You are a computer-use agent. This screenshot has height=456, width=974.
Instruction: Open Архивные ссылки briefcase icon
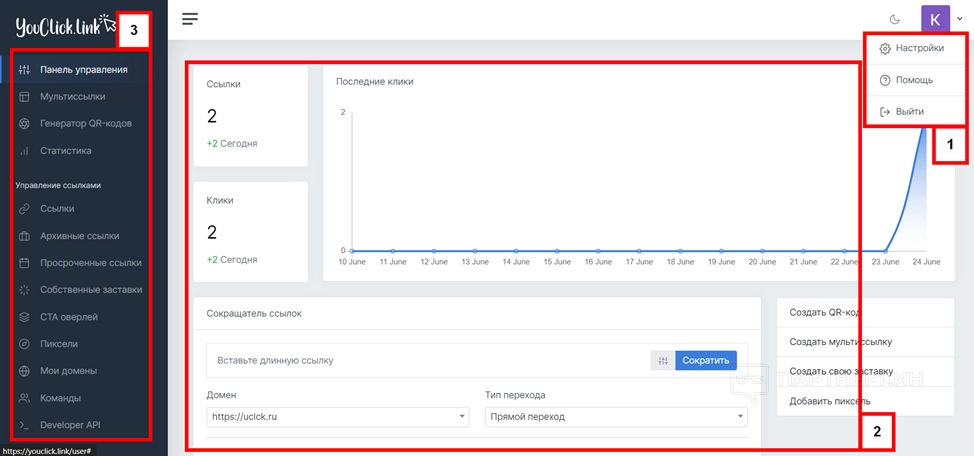point(24,236)
